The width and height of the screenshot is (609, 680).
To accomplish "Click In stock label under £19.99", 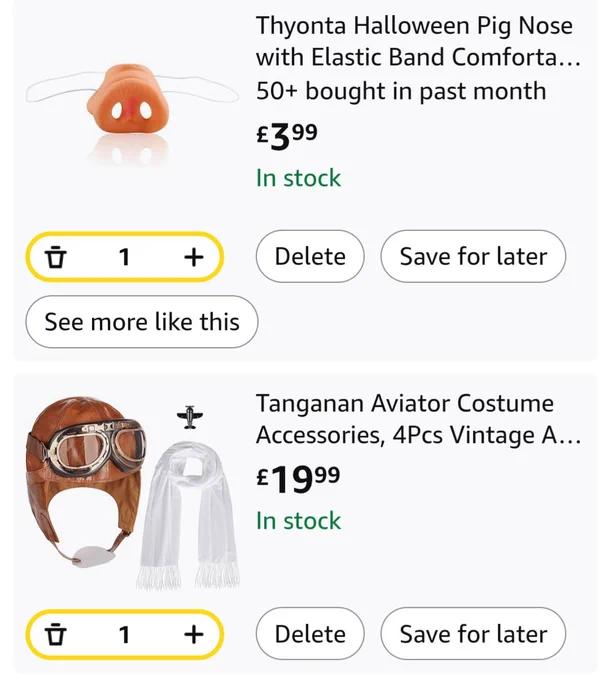I will pos(298,520).
